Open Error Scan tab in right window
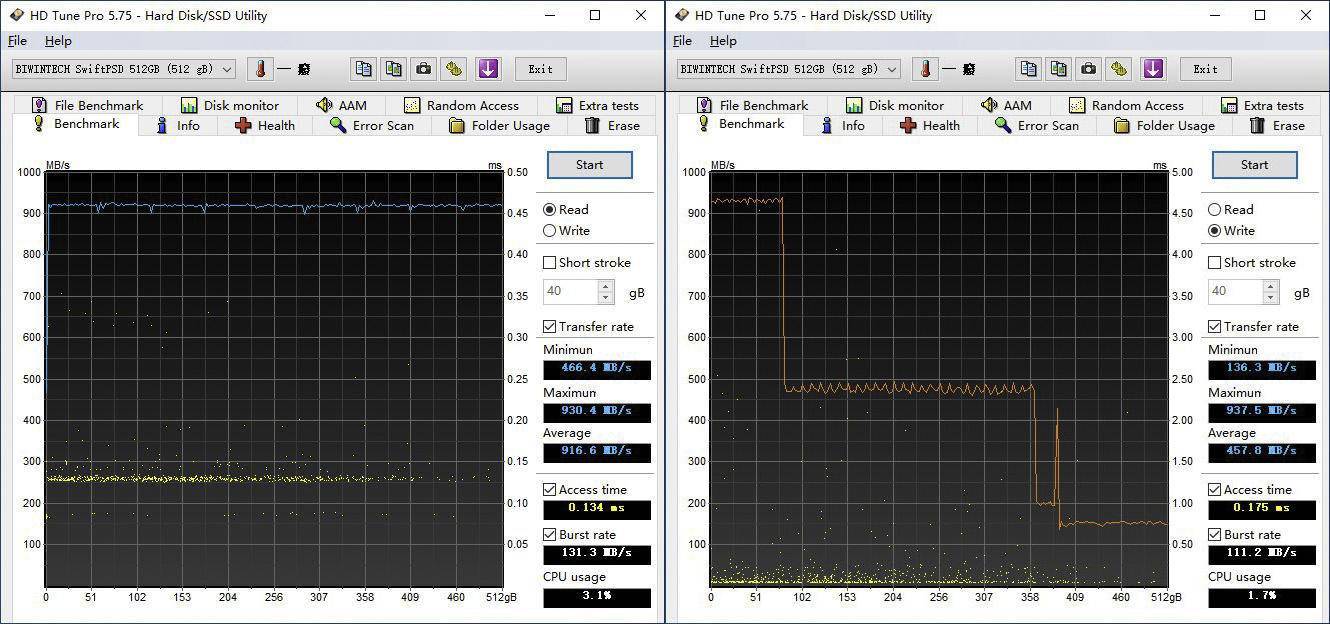 (x=1036, y=126)
